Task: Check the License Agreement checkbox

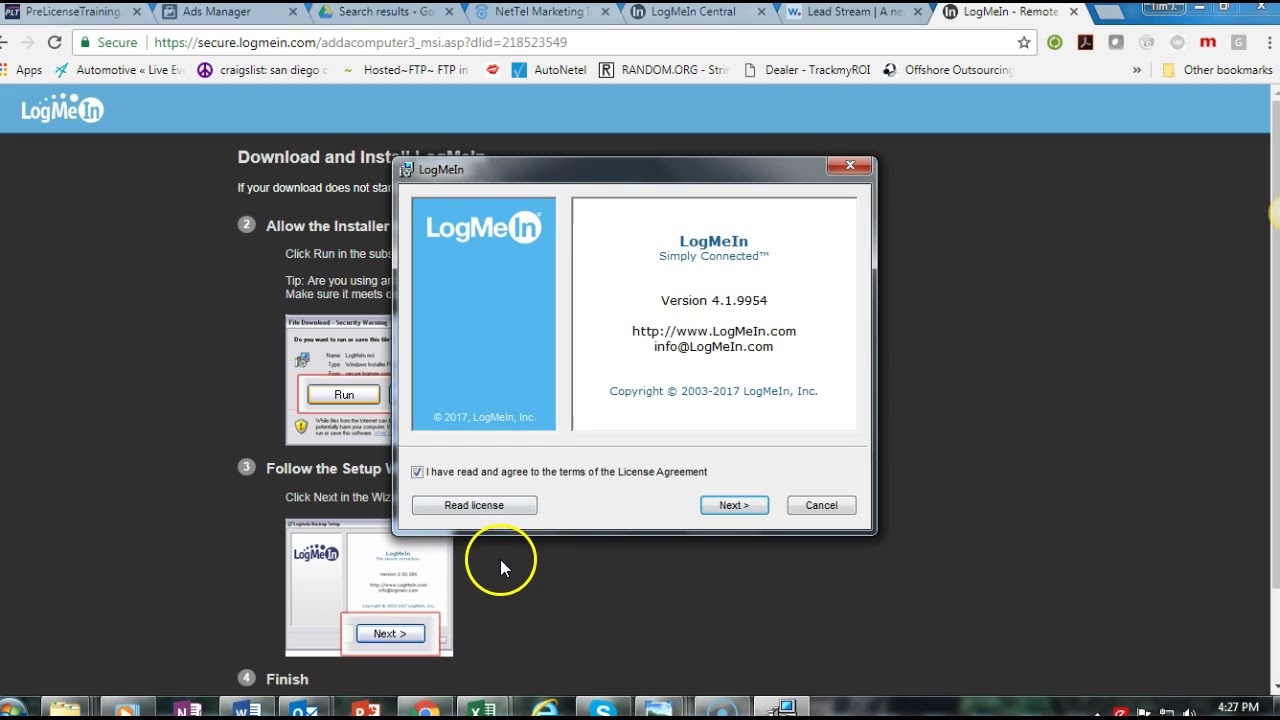Action: point(417,472)
